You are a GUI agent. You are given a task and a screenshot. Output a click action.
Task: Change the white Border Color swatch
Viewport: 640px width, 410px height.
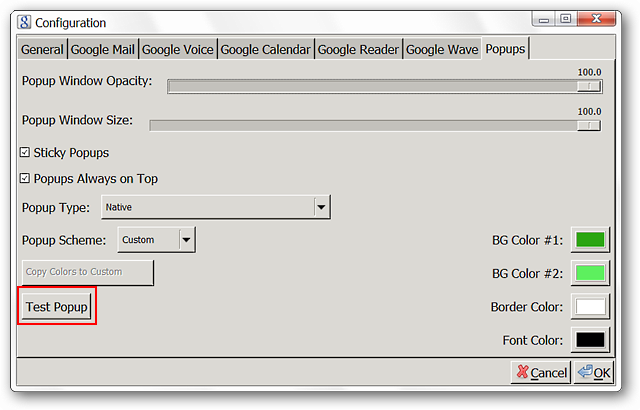tap(590, 306)
